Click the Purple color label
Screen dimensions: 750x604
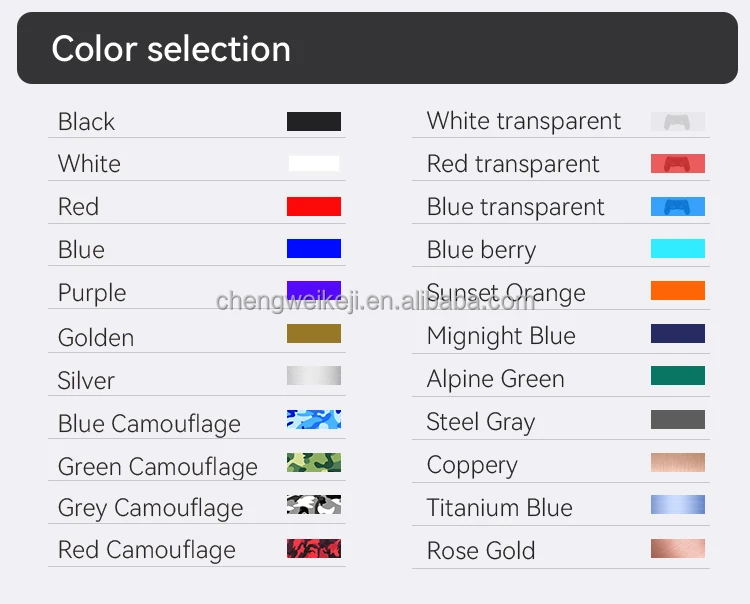pyautogui.click(x=92, y=293)
